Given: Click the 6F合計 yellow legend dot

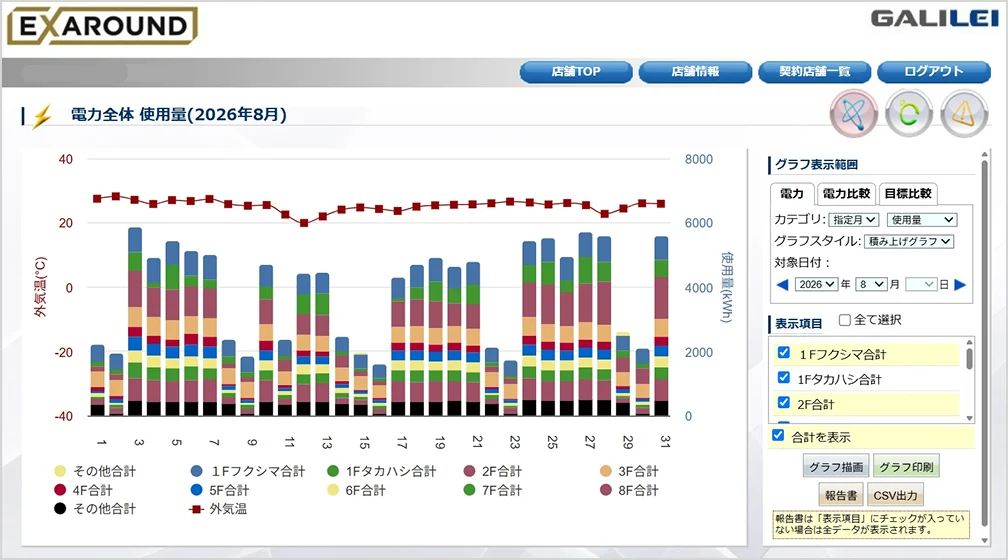Looking at the screenshot, I should coord(333,490).
